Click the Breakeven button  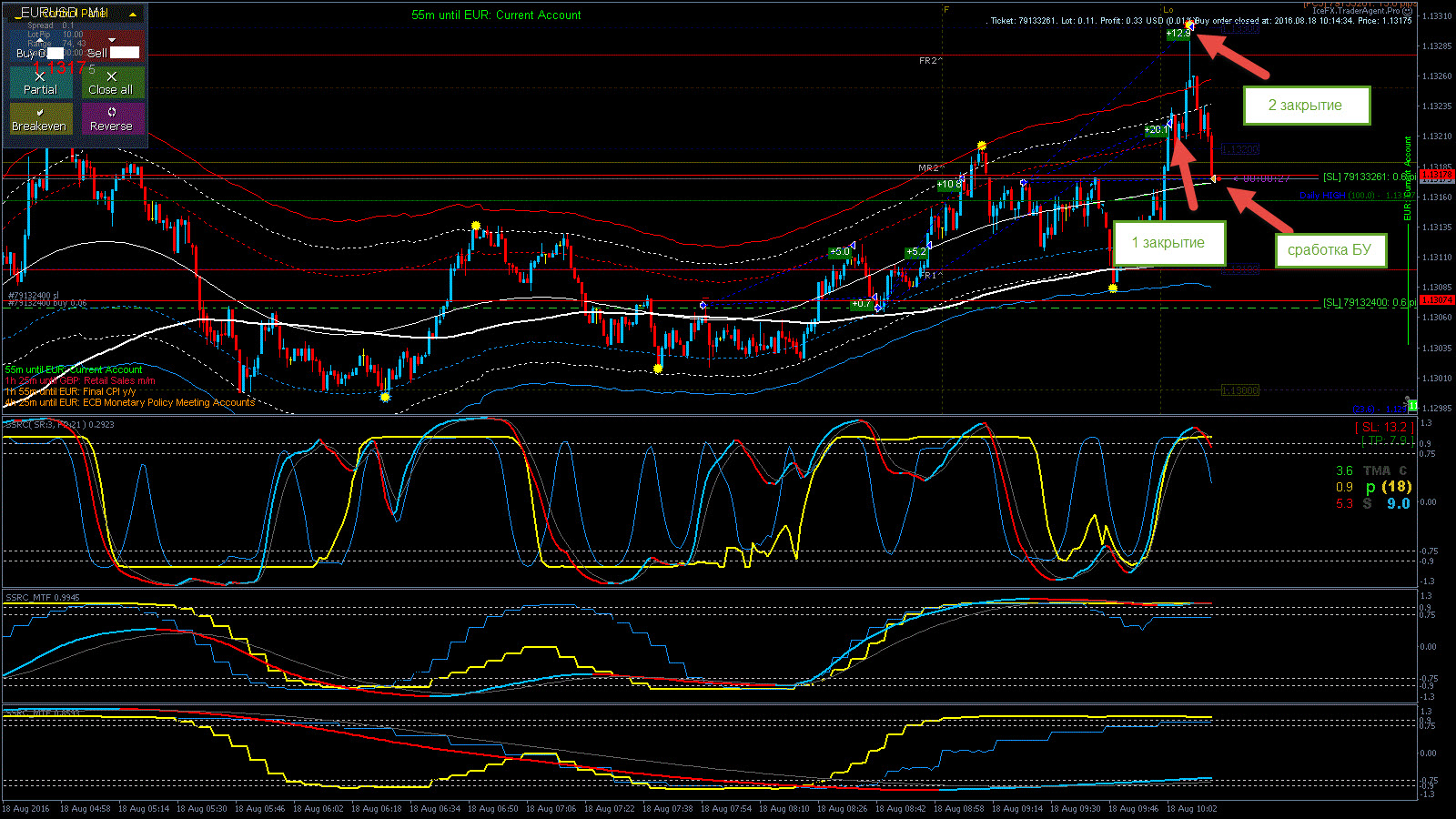tap(41, 118)
